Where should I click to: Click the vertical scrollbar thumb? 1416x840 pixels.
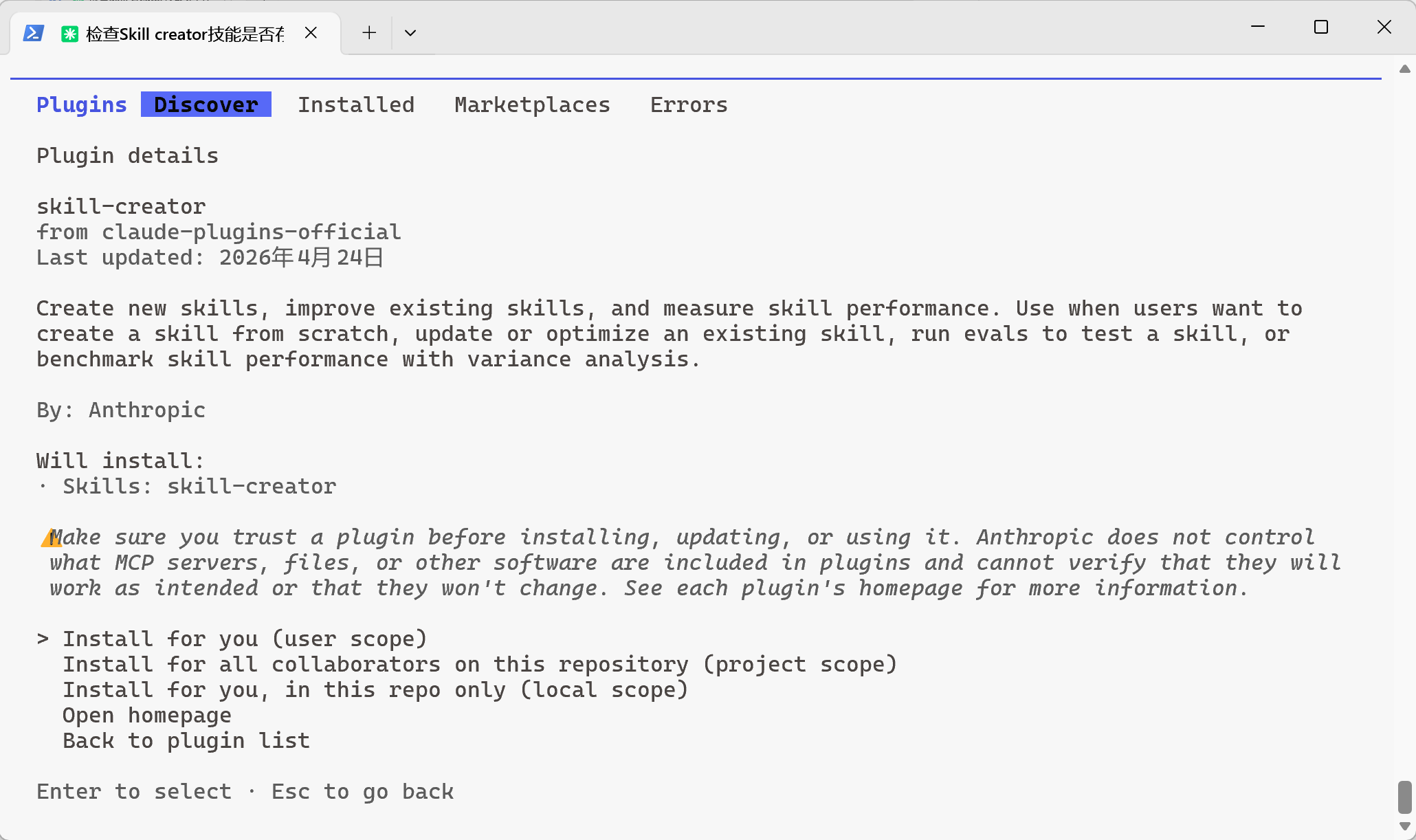coord(1405,797)
